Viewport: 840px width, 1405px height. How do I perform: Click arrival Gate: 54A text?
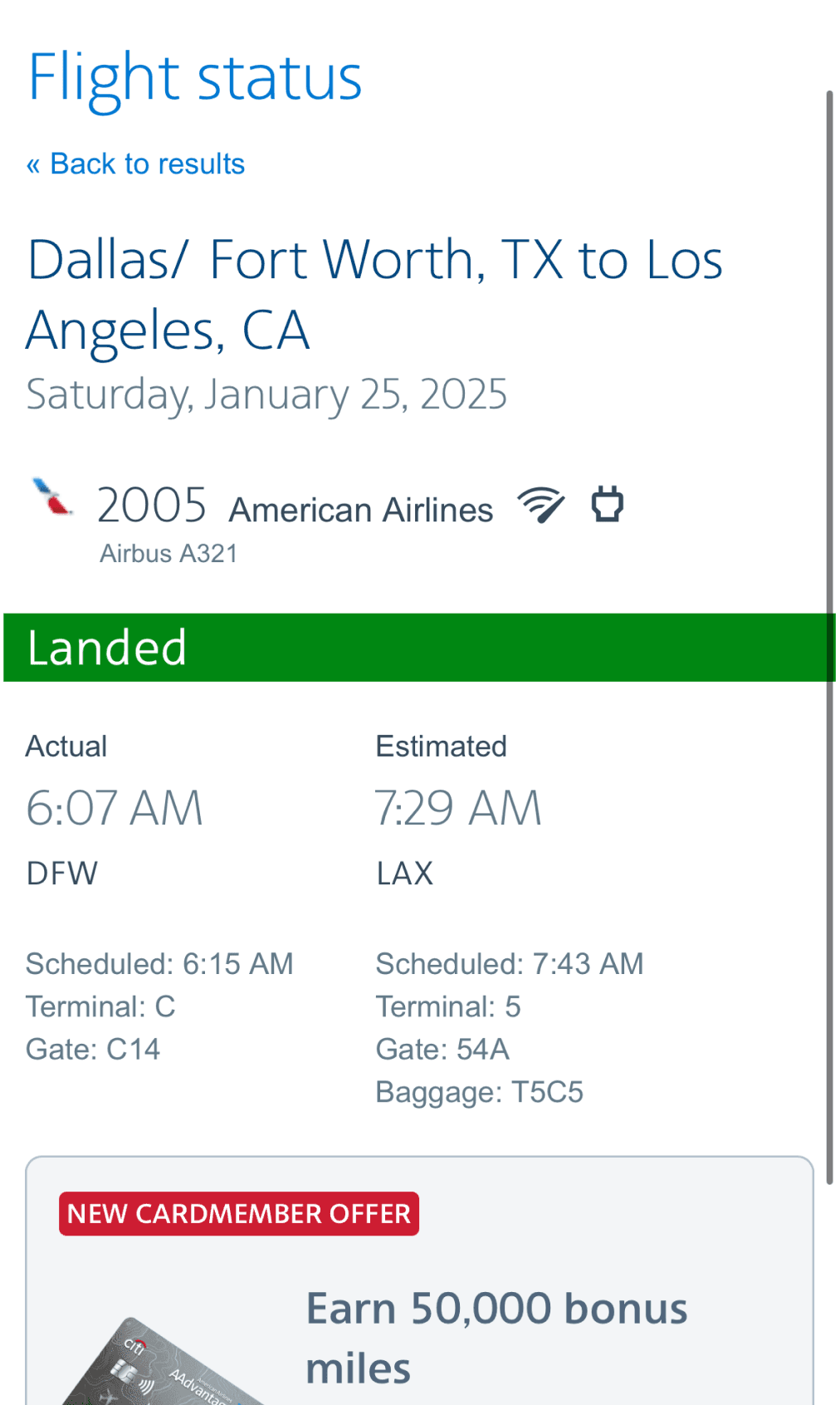click(442, 1050)
